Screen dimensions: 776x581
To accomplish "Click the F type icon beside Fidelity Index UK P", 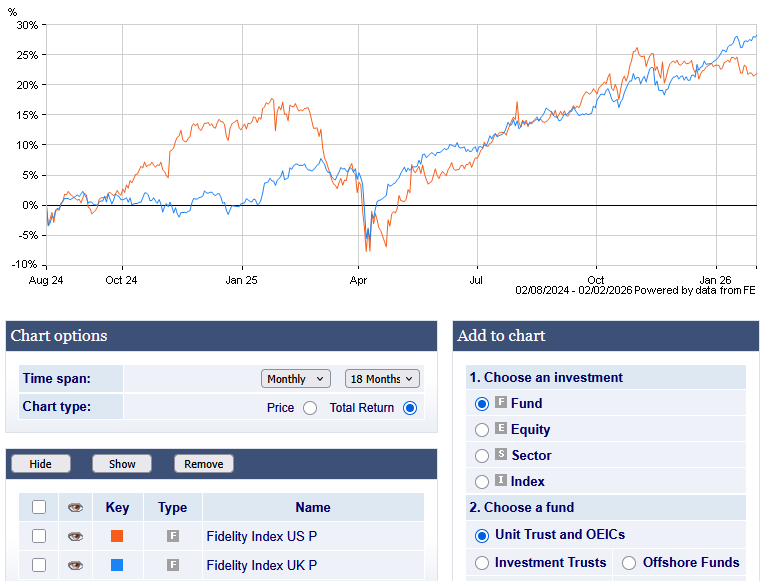I will click(173, 565).
